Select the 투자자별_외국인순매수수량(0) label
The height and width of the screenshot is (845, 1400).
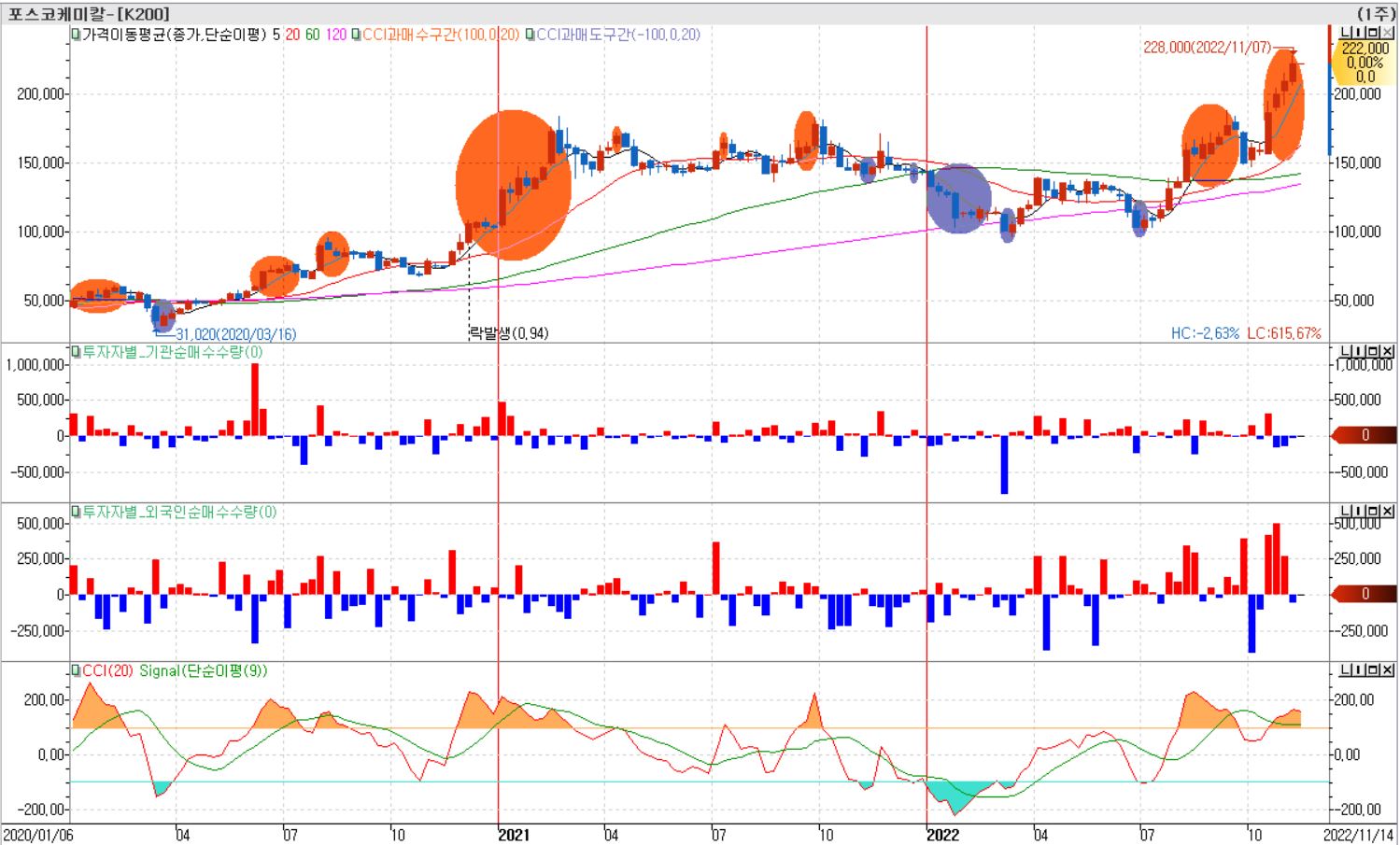click(x=179, y=512)
